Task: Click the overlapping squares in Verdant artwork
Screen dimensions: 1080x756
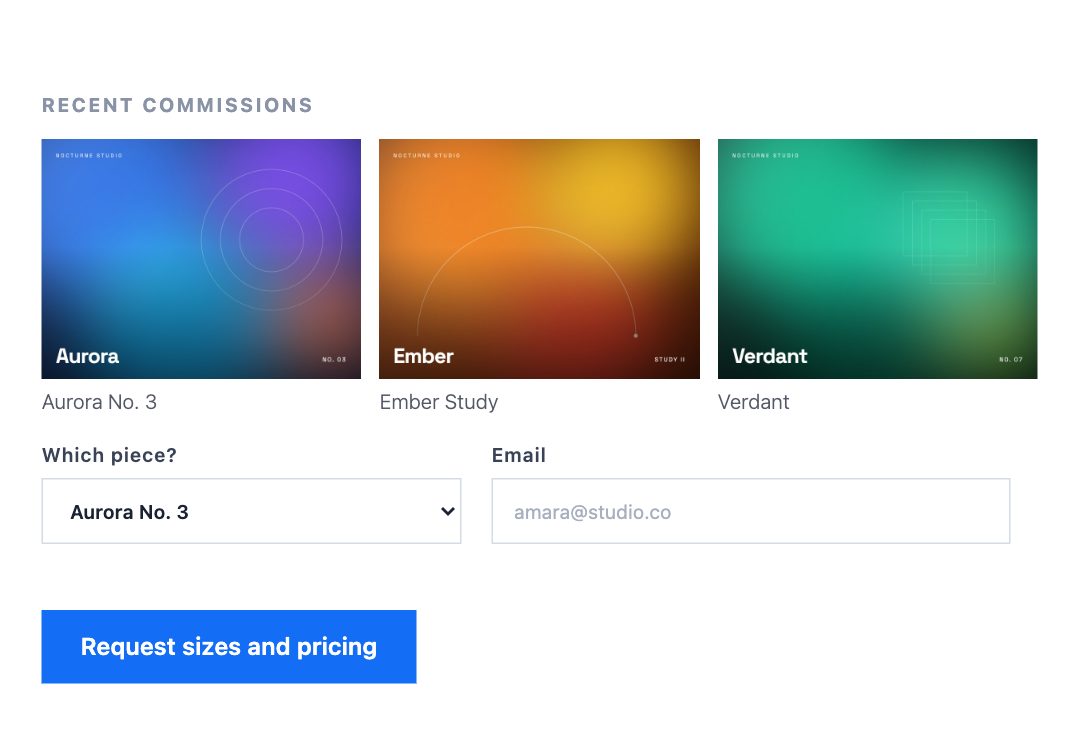Action: point(948,238)
